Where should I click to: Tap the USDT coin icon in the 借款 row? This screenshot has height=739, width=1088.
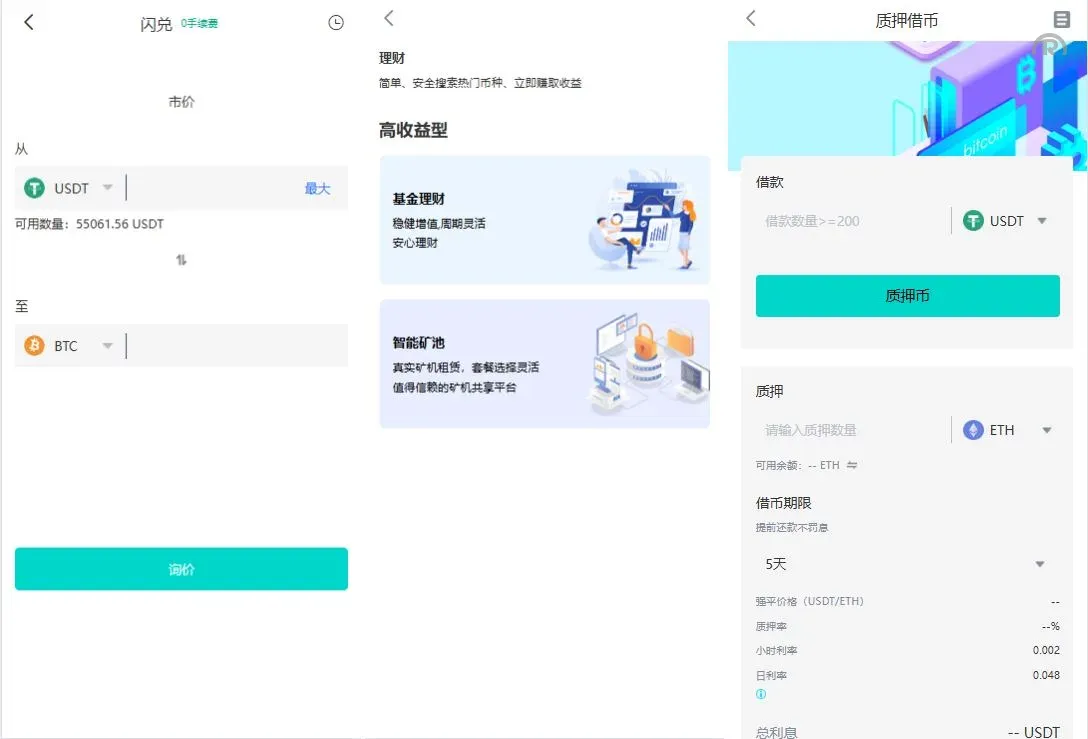972,221
